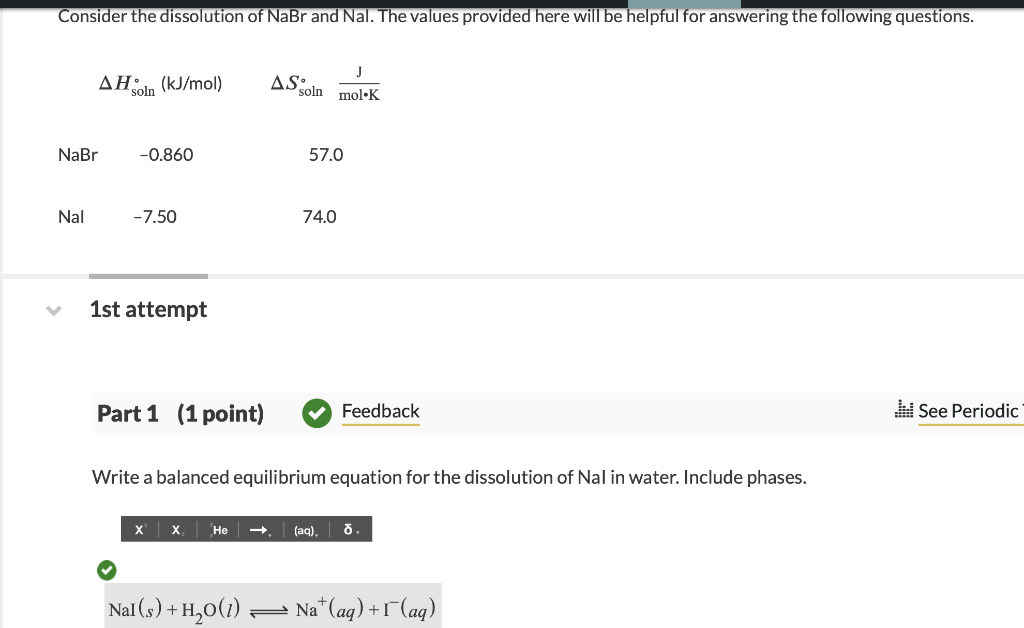Select the NaI equilibrium equation answer box
Viewport: 1024px width, 628px height.
[x=273, y=605]
